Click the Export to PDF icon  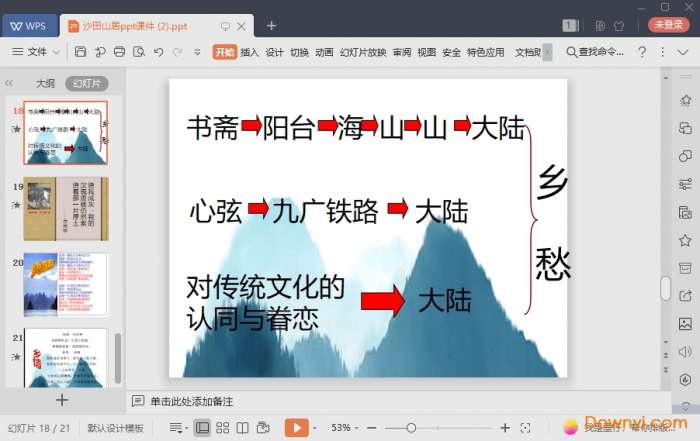click(x=100, y=52)
